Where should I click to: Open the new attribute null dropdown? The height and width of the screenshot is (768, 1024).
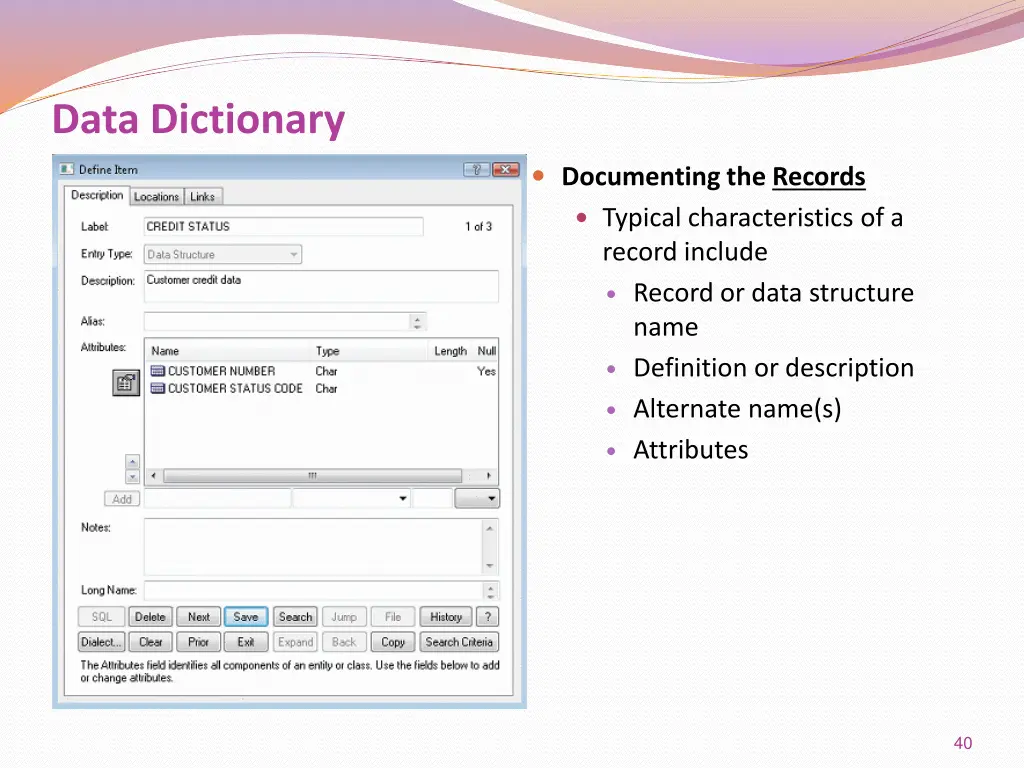click(477, 499)
